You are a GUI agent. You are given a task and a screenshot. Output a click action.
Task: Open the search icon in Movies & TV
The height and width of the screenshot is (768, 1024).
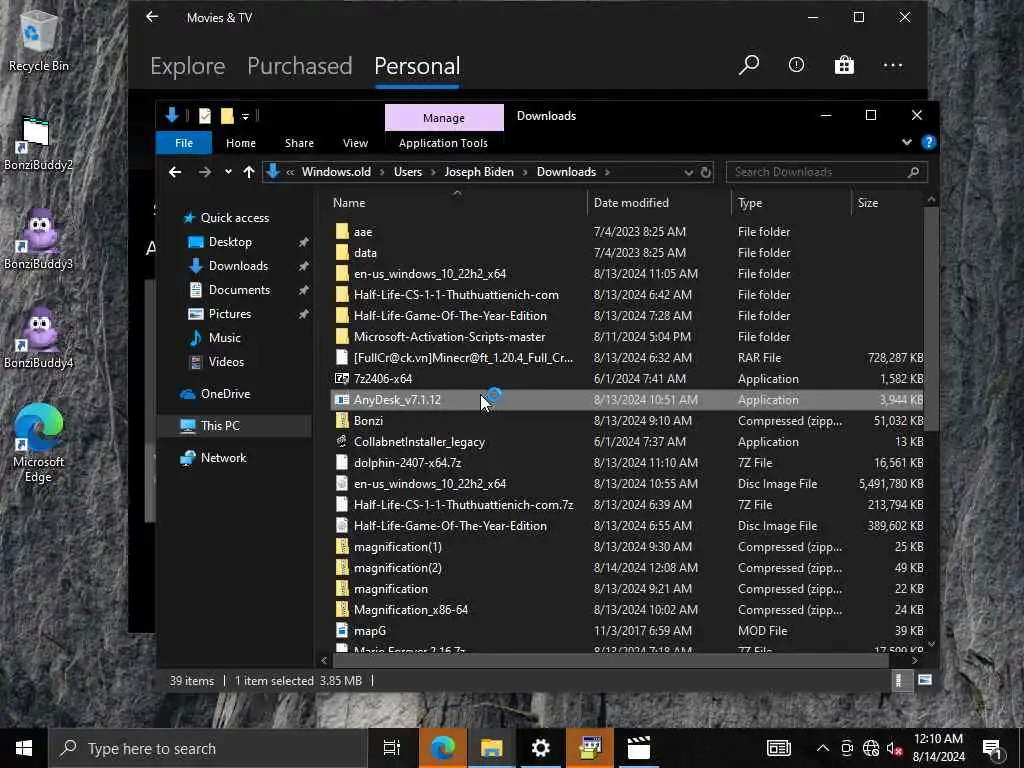tap(749, 65)
